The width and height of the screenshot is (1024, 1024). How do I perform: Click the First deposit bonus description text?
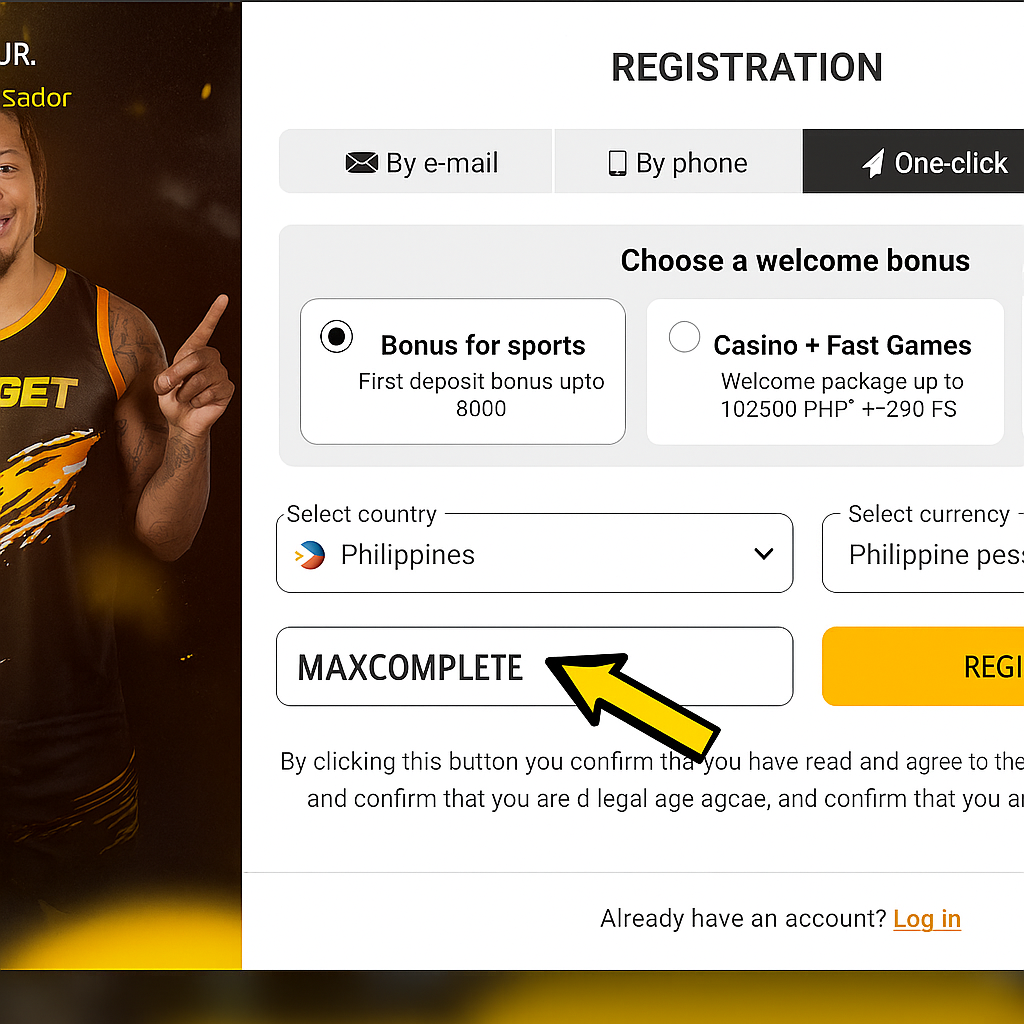coord(481,395)
